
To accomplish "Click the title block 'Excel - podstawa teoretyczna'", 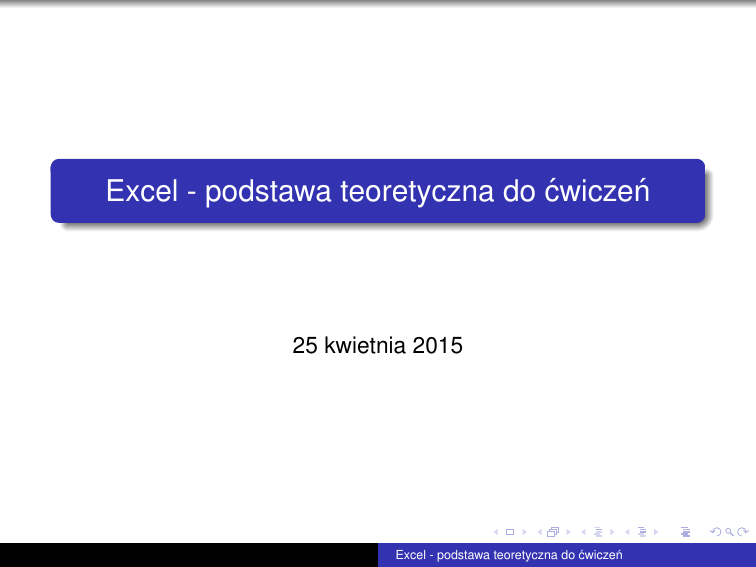I will point(378,190).
